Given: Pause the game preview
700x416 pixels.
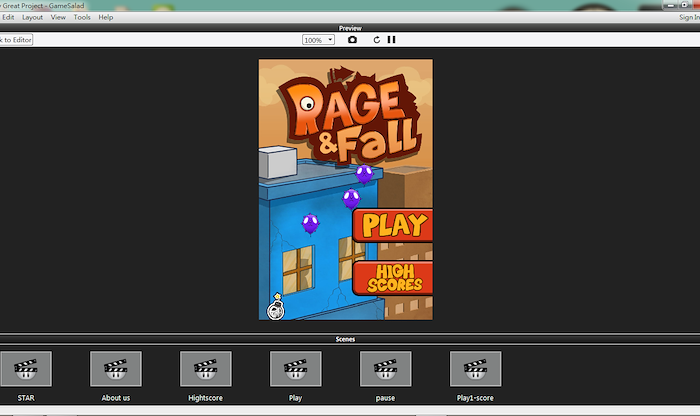Looking at the screenshot, I should coord(392,40).
